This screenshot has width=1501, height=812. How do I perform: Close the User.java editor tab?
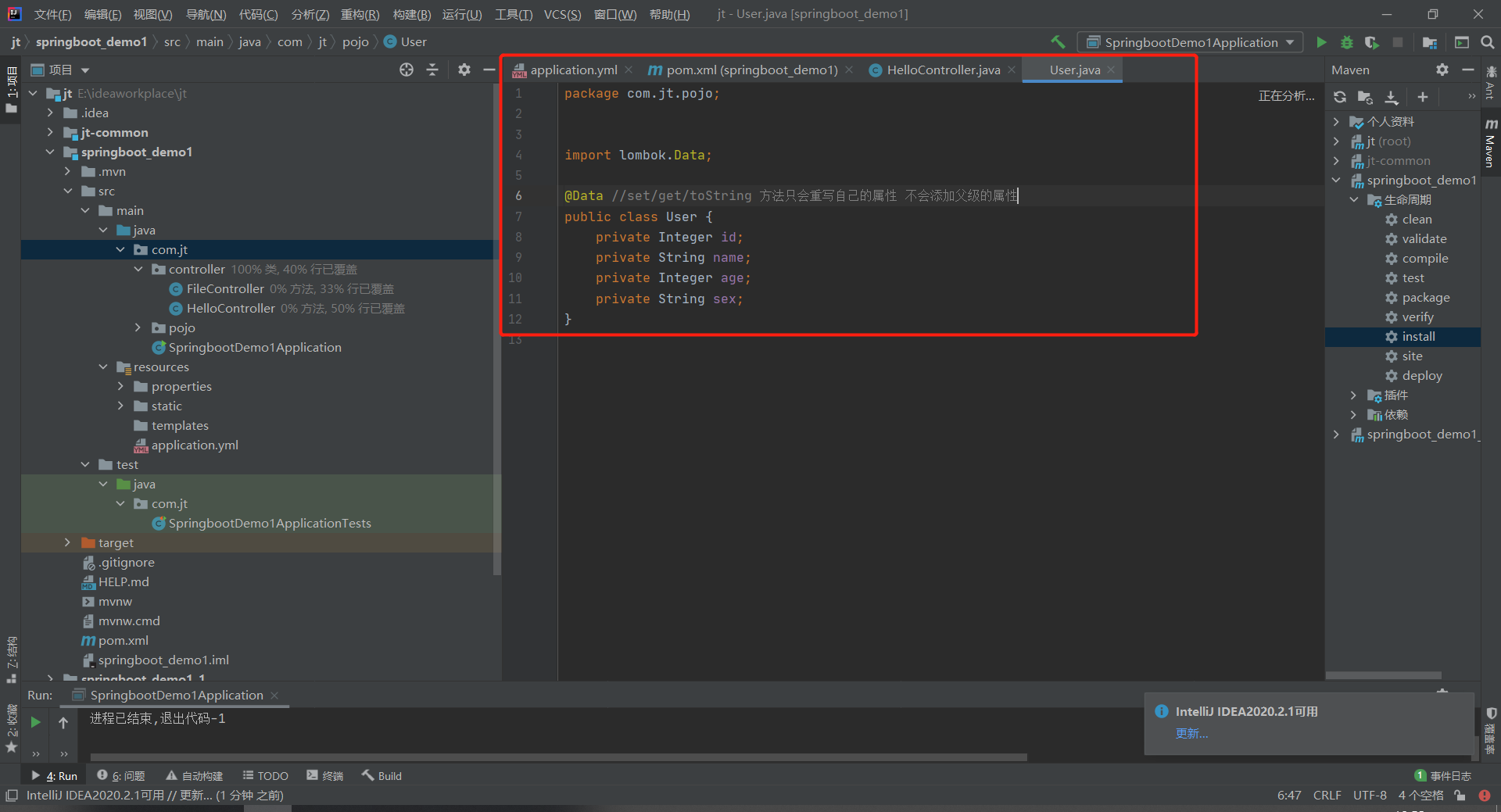[1111, 70]
